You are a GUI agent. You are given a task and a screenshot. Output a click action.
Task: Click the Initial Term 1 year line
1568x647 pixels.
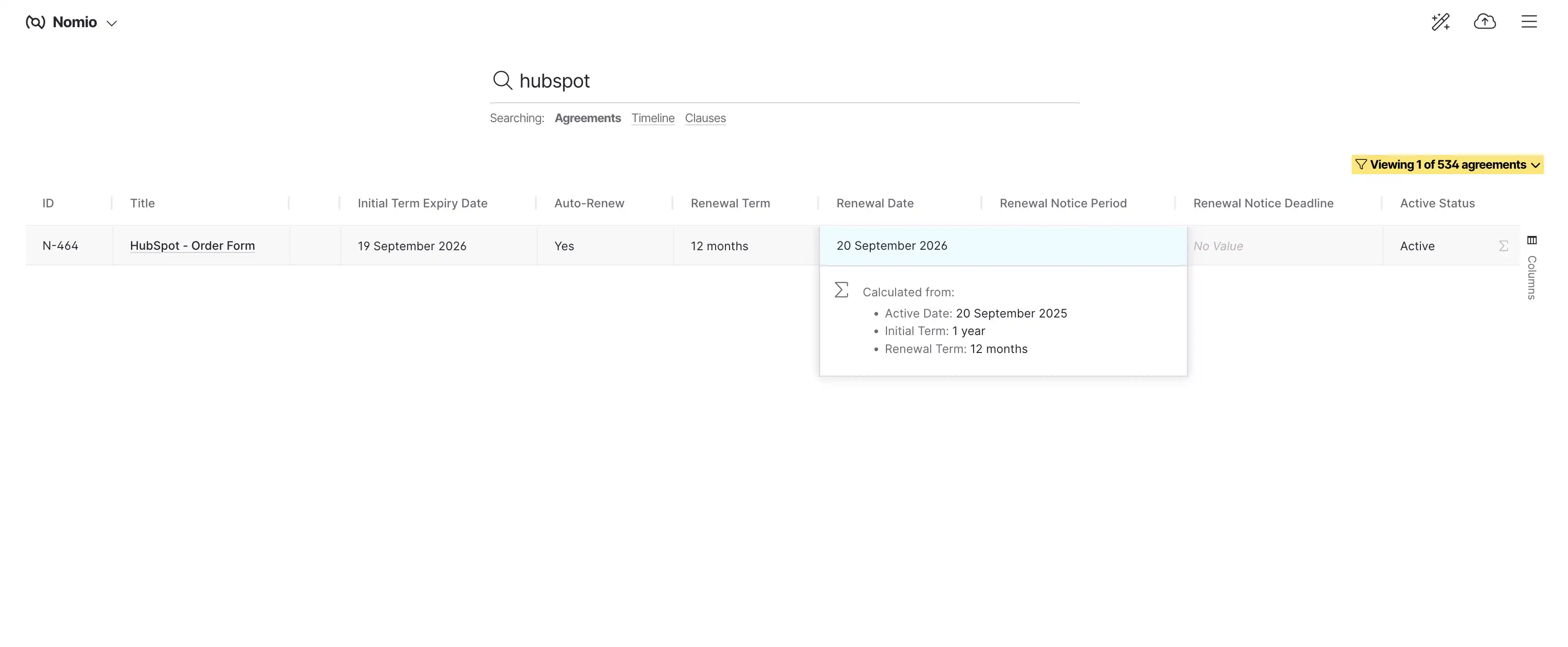(934, 331)
